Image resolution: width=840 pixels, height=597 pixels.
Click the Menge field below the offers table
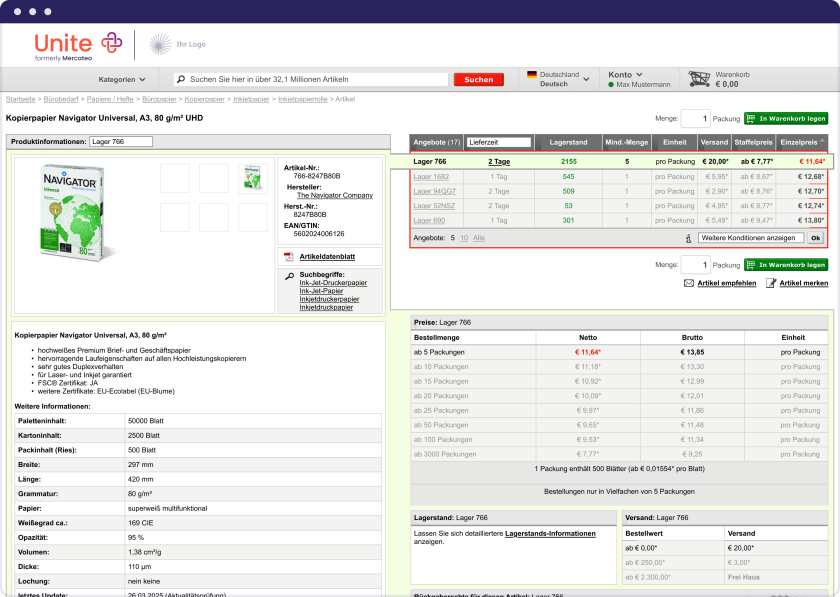(695, 265)
